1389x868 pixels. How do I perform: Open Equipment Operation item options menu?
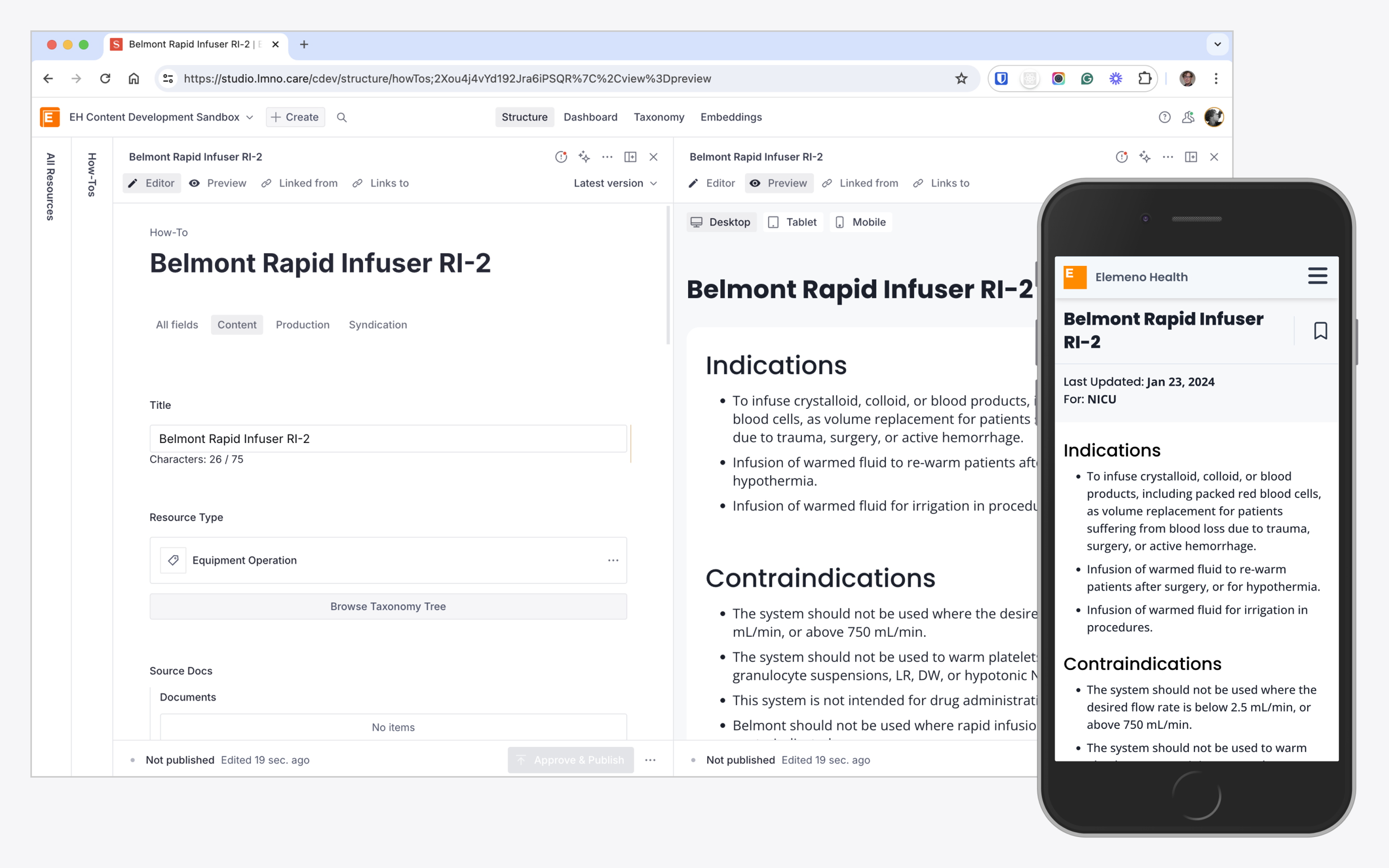[x=613, y=560]
